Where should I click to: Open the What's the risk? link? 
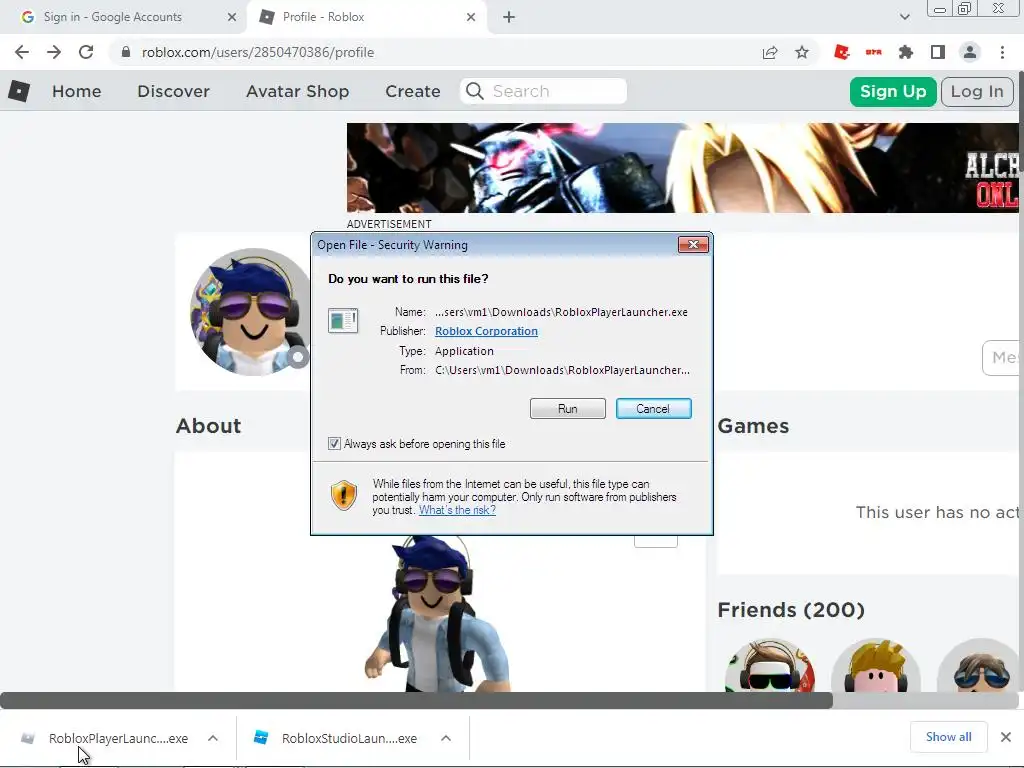[457, 510]
